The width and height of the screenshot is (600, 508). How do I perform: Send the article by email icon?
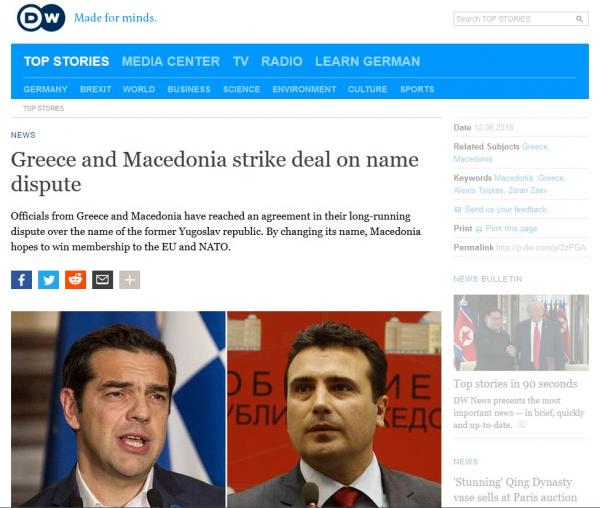[103, 280]
